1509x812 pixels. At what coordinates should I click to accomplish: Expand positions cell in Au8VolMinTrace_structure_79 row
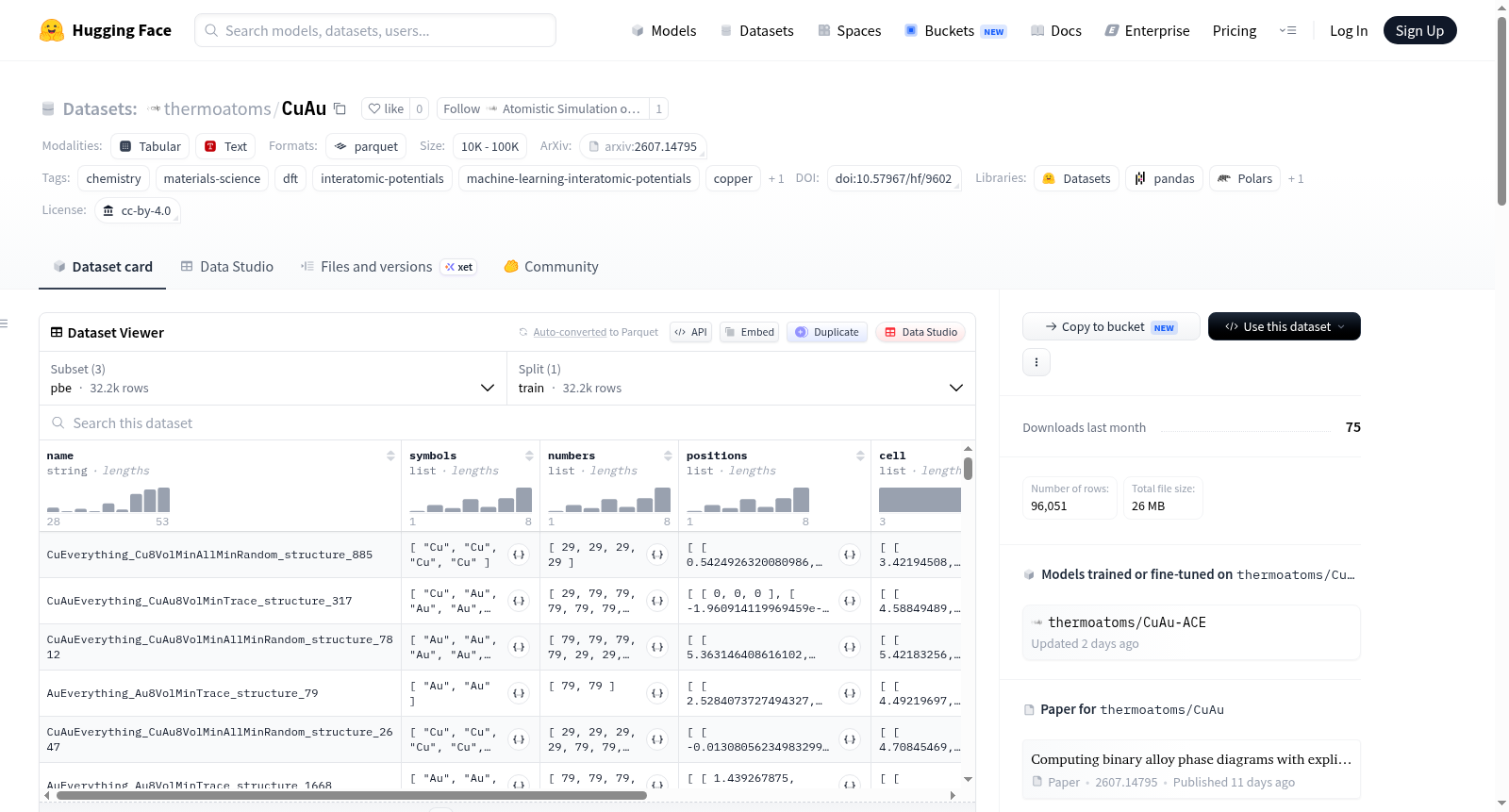[850, 693]
